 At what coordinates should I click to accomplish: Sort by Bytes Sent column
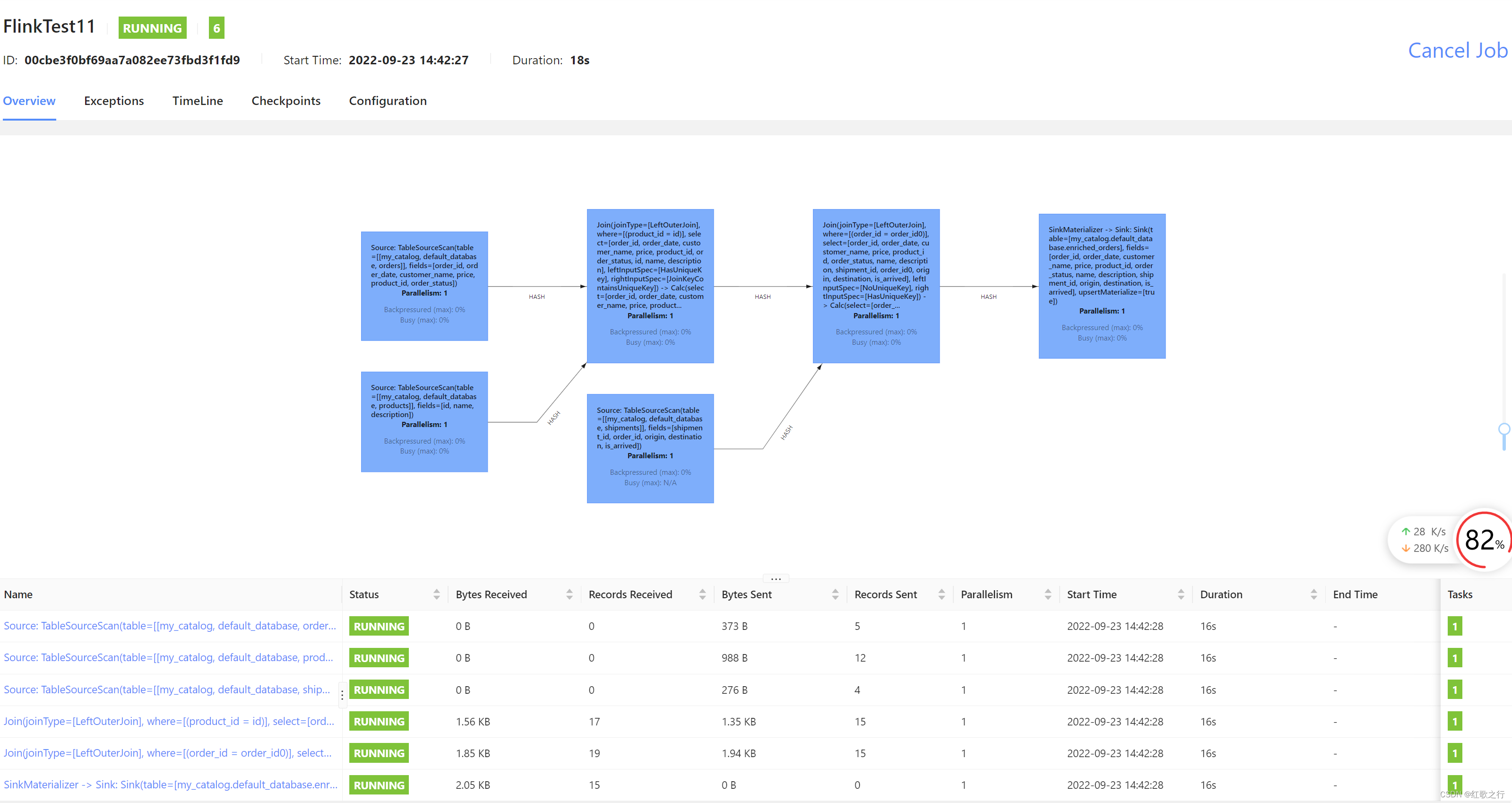[x=835, y=594]
